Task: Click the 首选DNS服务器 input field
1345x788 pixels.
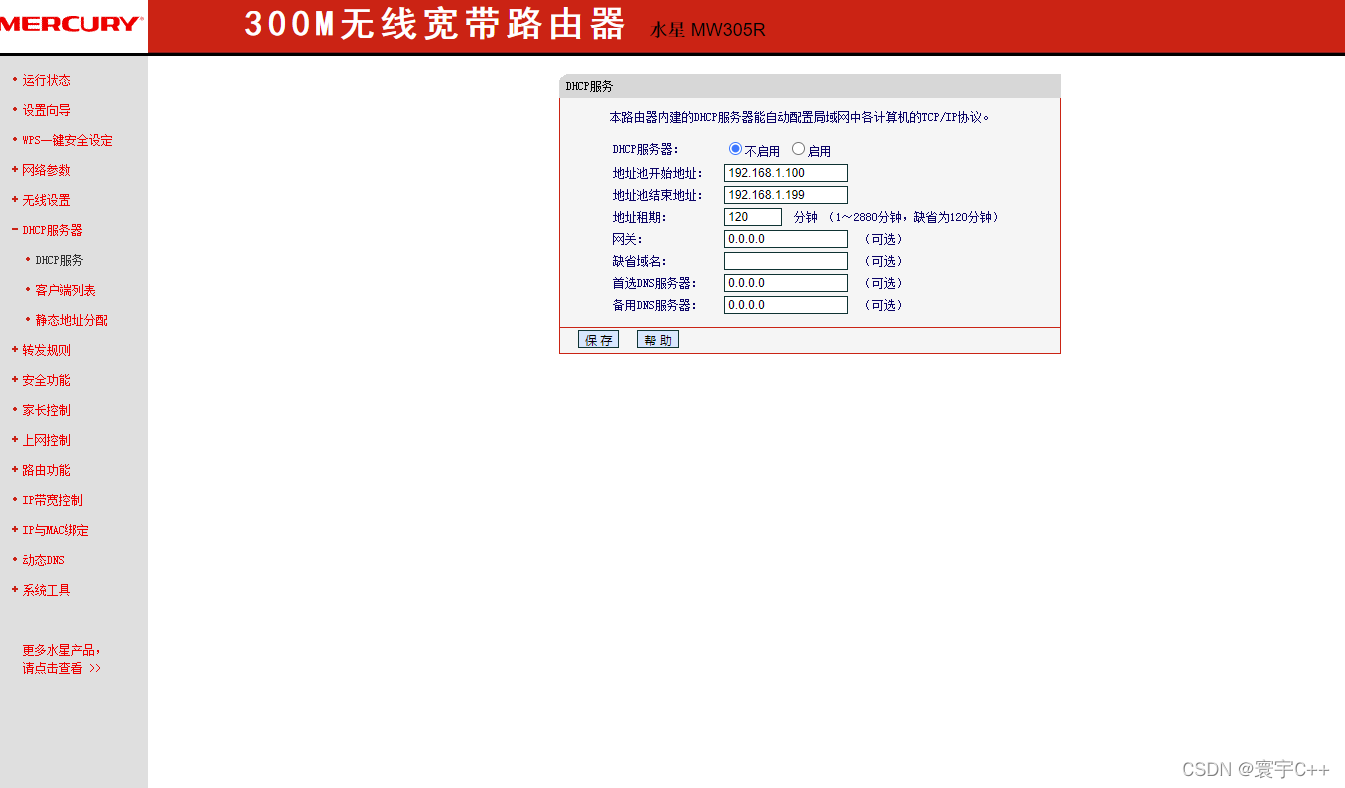Action: 786,283
